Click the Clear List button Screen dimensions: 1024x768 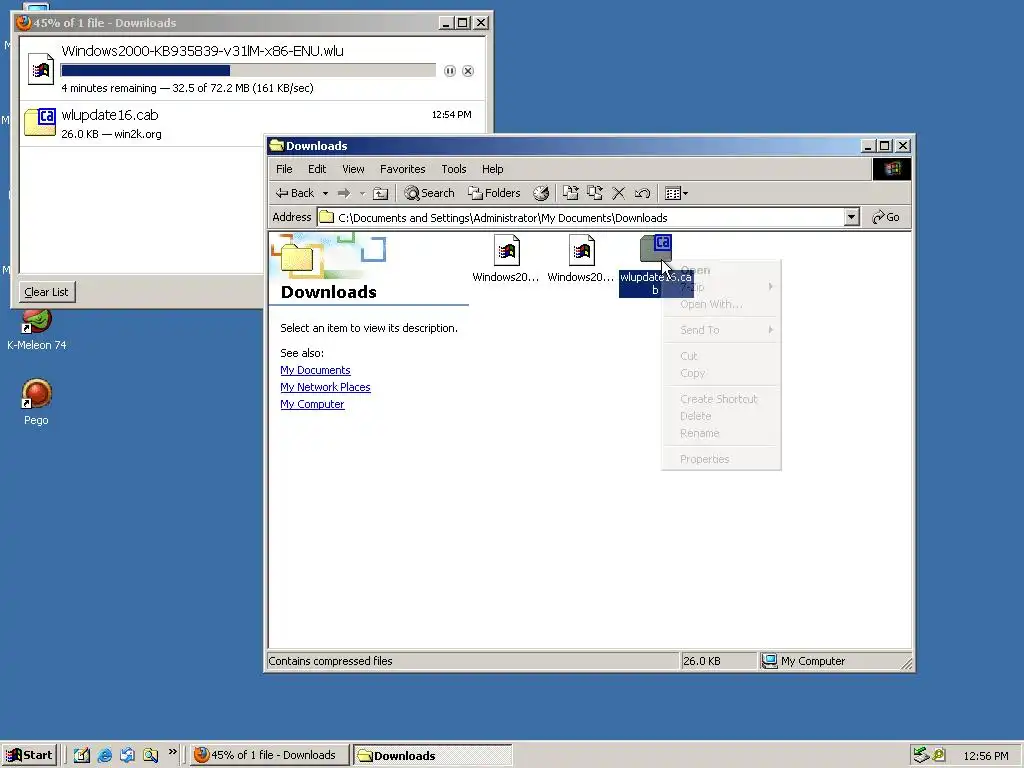(x=46, y=292)
